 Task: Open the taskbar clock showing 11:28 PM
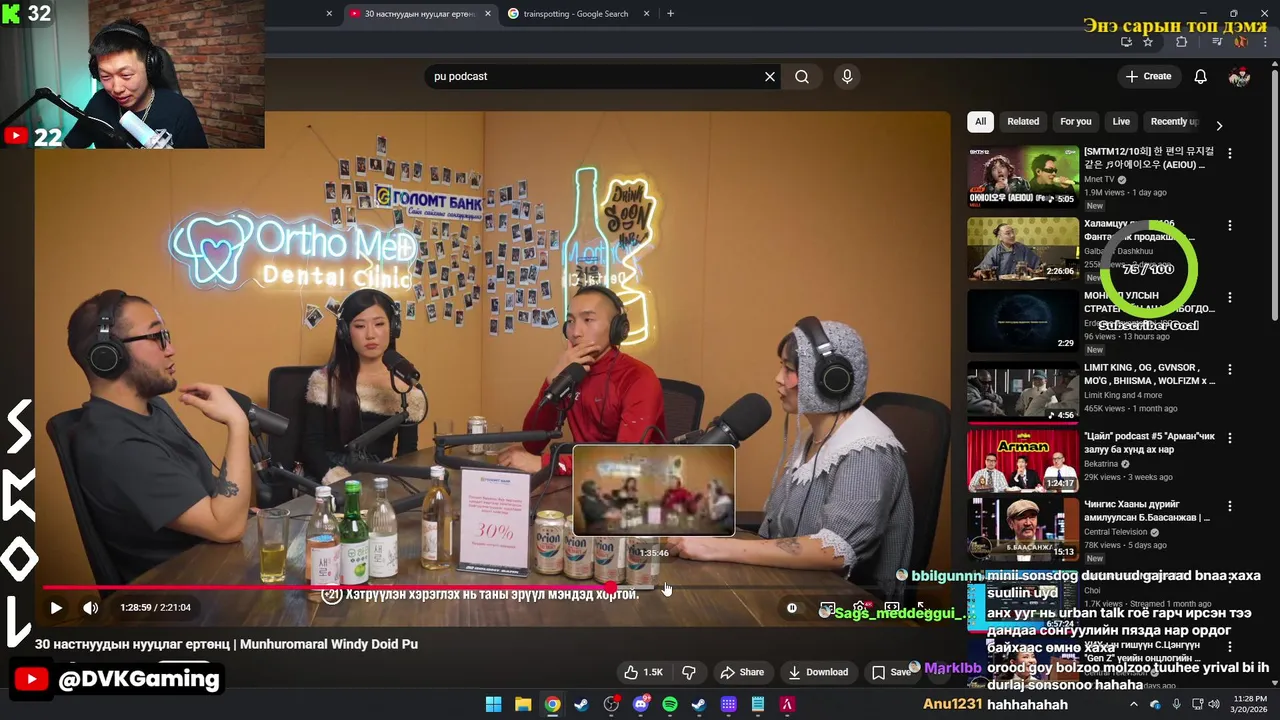coord(1250,704)
